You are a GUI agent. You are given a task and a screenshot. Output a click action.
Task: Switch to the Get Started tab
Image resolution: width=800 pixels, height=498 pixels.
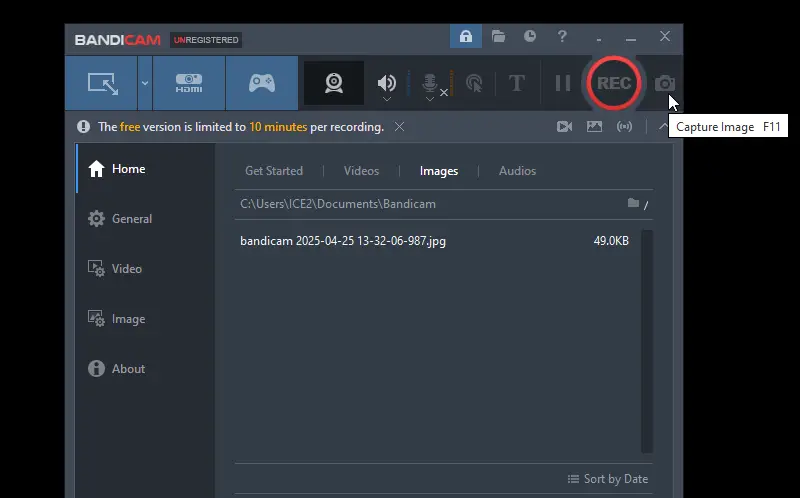[274, 171]
